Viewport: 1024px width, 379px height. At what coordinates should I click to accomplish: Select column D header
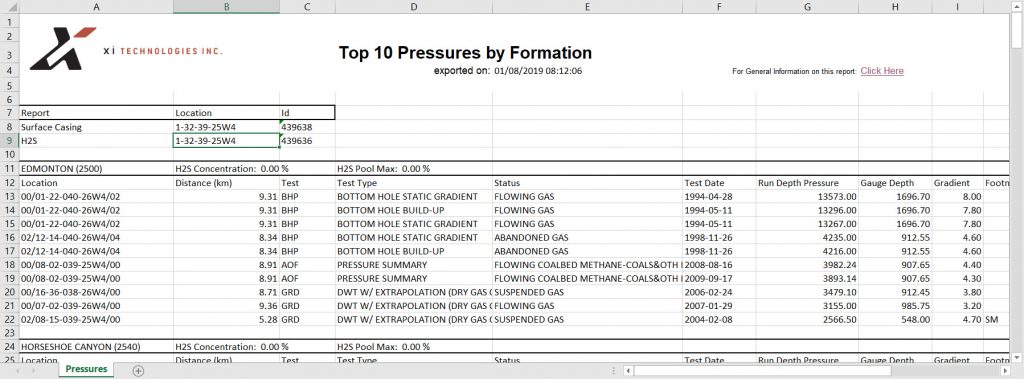(x=413, y=7)
